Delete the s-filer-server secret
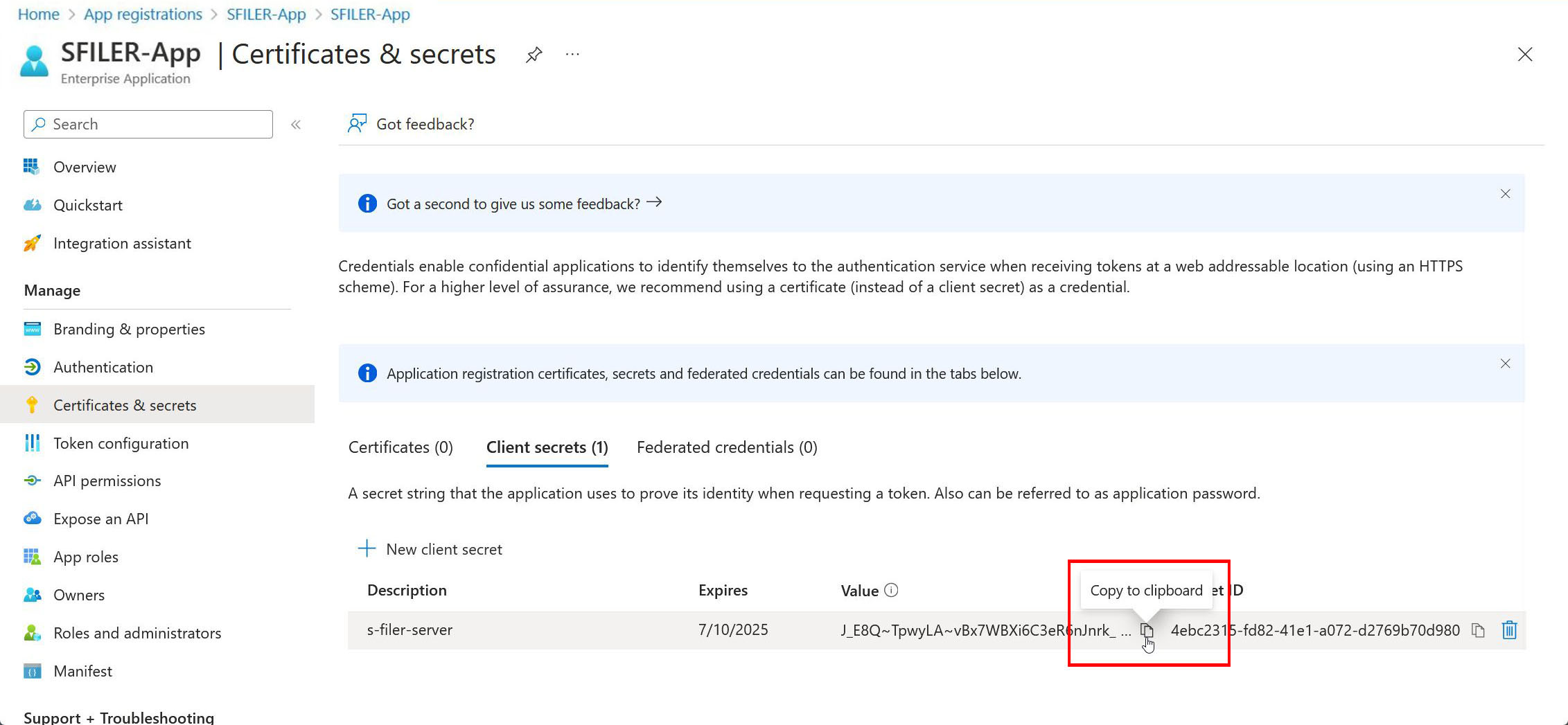 click(1509, 630)
